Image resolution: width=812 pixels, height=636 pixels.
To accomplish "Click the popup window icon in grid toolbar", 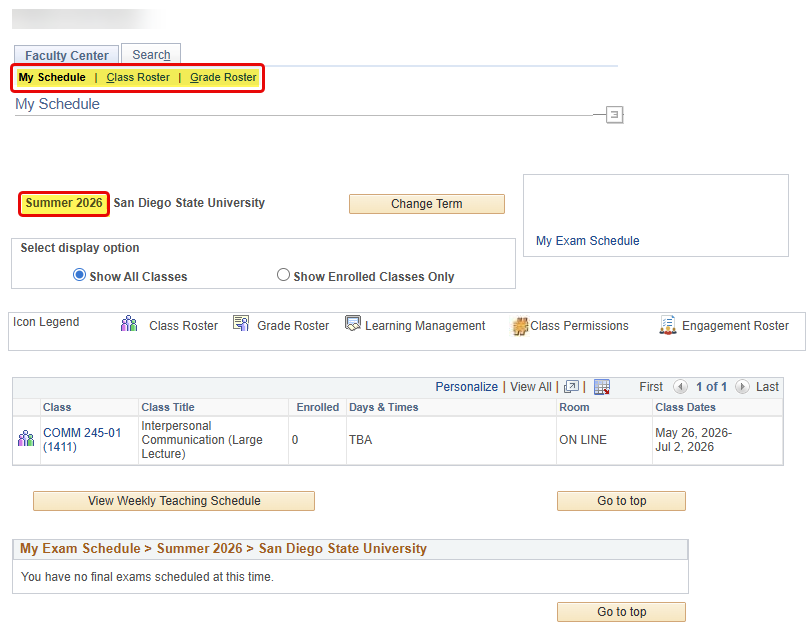I will pyautogui.click(x=571, y=387).
